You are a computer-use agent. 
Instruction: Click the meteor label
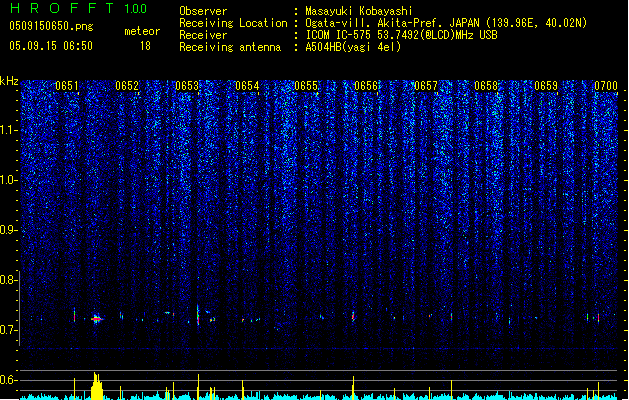click(142, 31)
